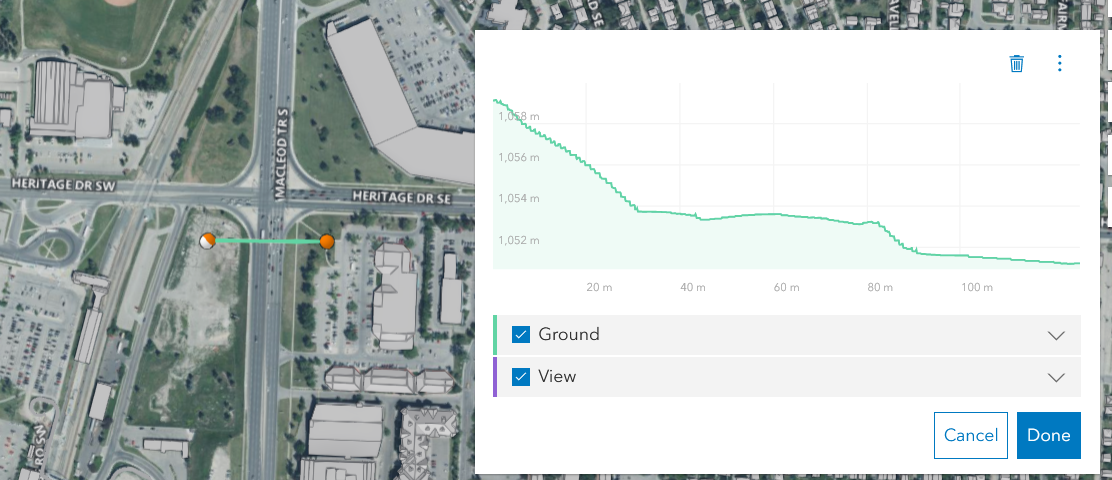Click the Done button
The height and width of the screenshot is (480, 1112).
[1048, 435]
